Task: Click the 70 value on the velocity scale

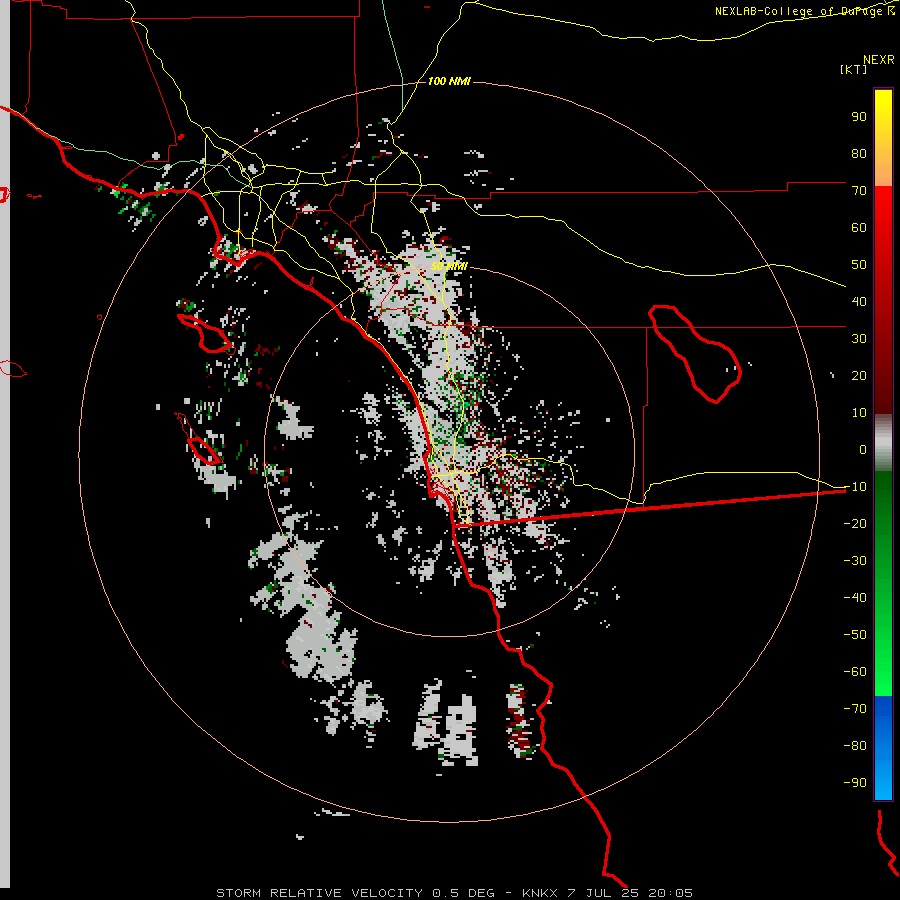Action: point(859,191)
